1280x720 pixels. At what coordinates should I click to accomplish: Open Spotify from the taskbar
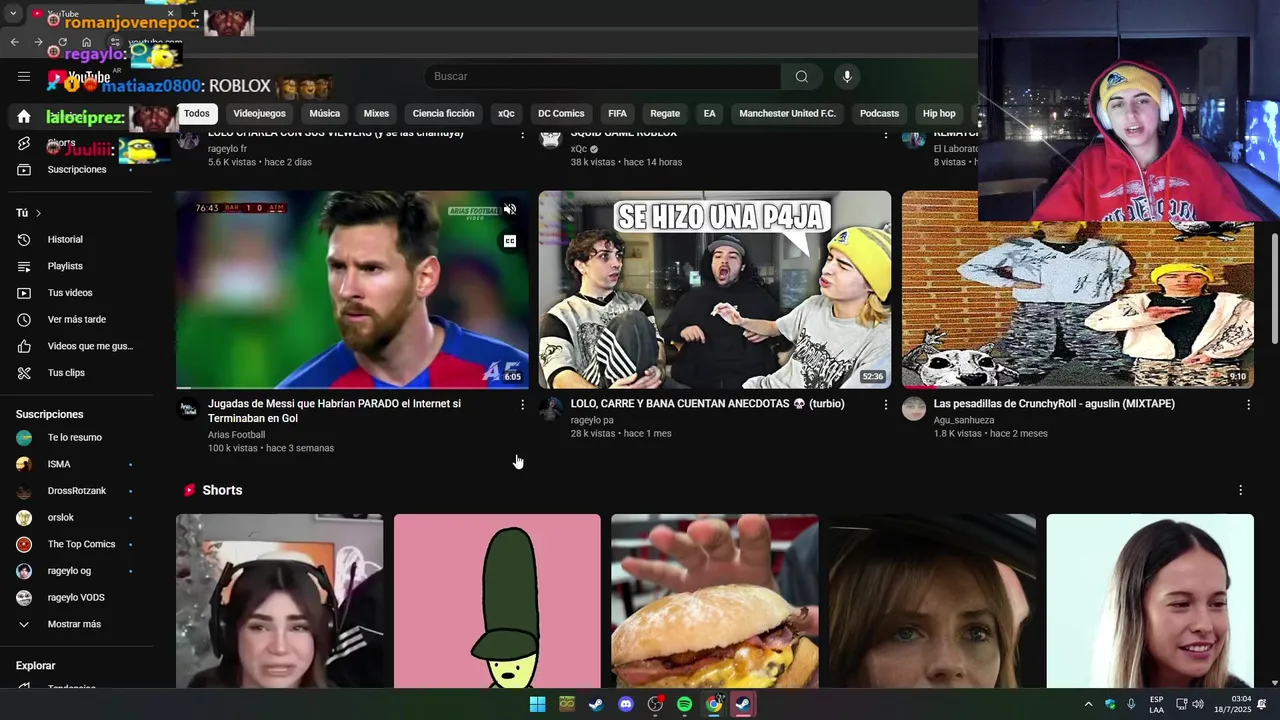point(685,704)
